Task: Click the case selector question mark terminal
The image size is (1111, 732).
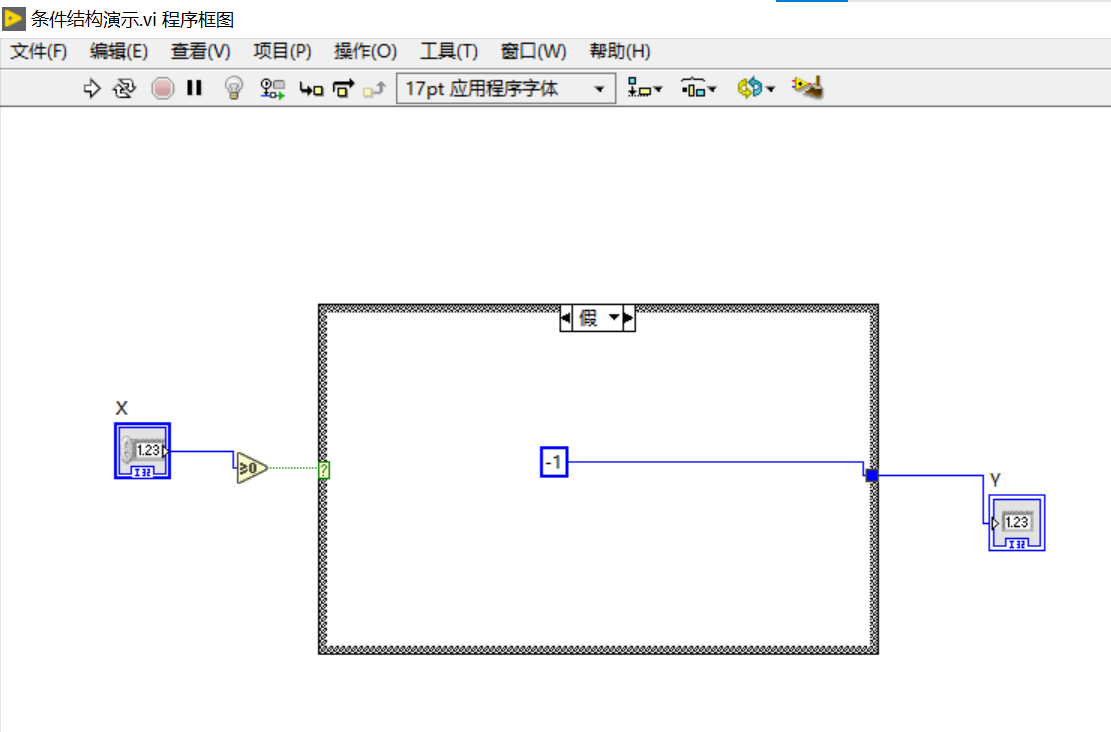Action: coord(324,469)
